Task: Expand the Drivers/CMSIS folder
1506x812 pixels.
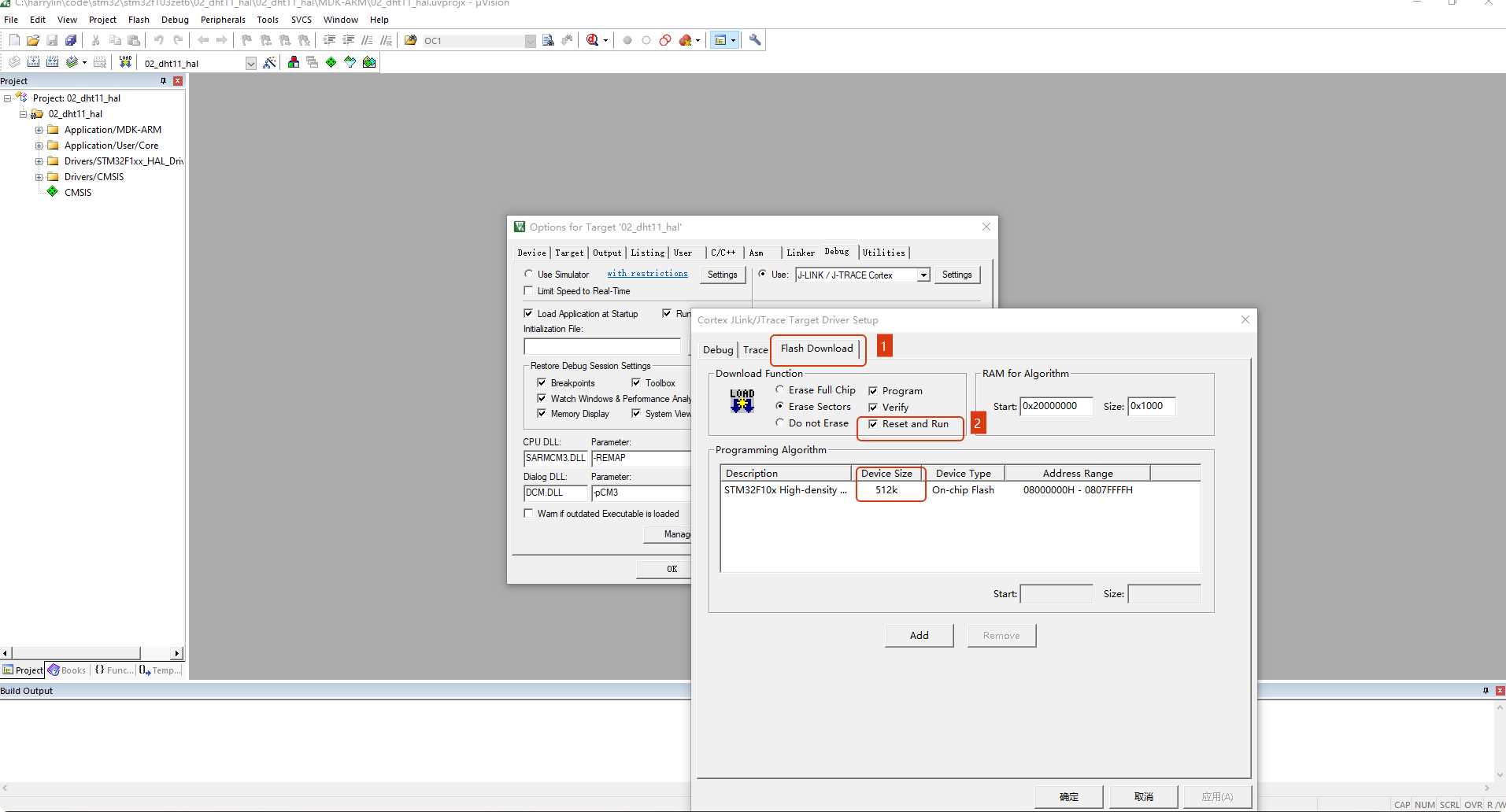Action: [x=39, y=177]
